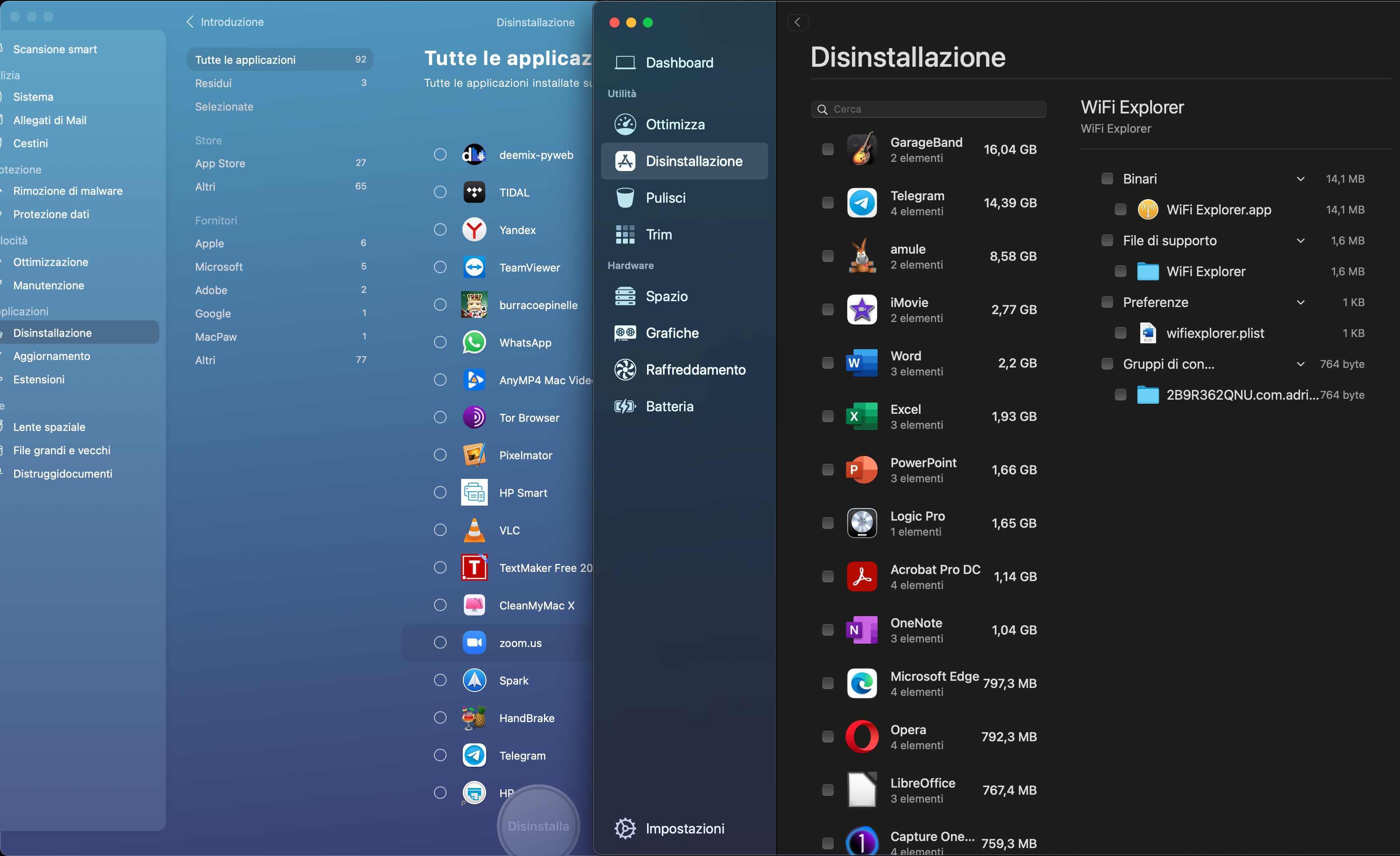Select the HP Smart radio circle
The image size is (1400, 856).
pyautogui.click(x=440, y=492)
